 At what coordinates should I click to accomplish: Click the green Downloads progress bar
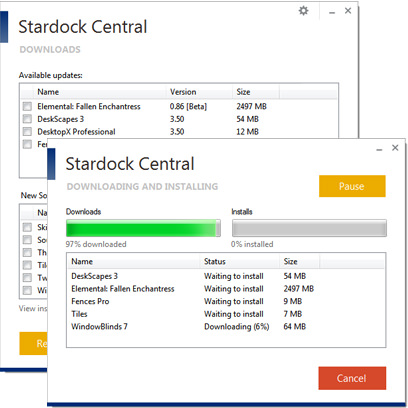click(x=143, y=228)
